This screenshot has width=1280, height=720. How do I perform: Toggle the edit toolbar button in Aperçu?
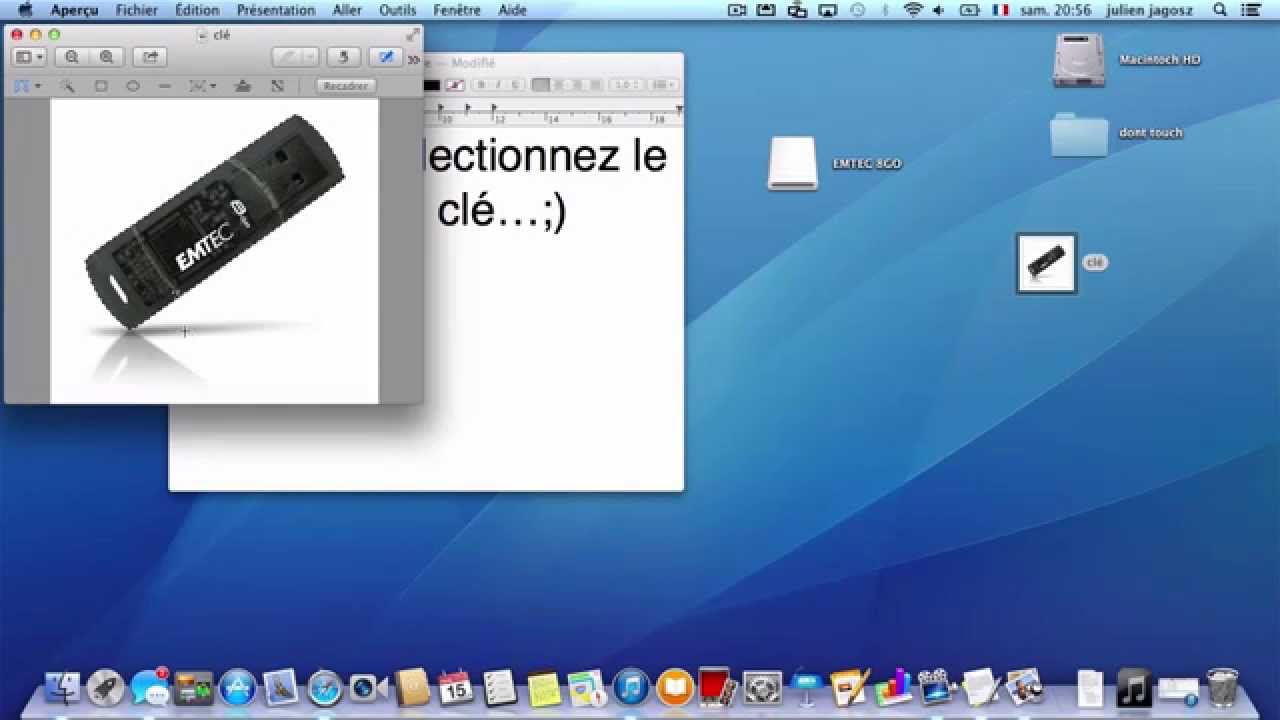coord(386,57)
